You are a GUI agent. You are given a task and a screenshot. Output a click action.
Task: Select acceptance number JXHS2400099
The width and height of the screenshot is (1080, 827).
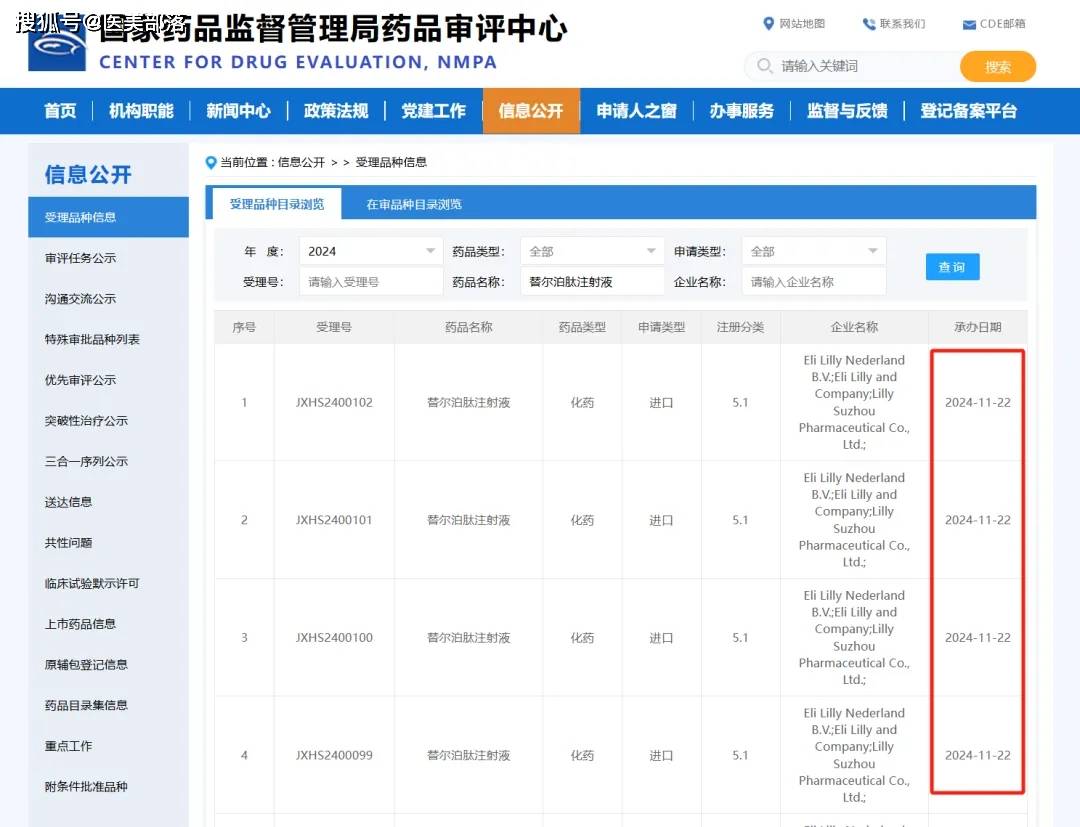(334, 755)
